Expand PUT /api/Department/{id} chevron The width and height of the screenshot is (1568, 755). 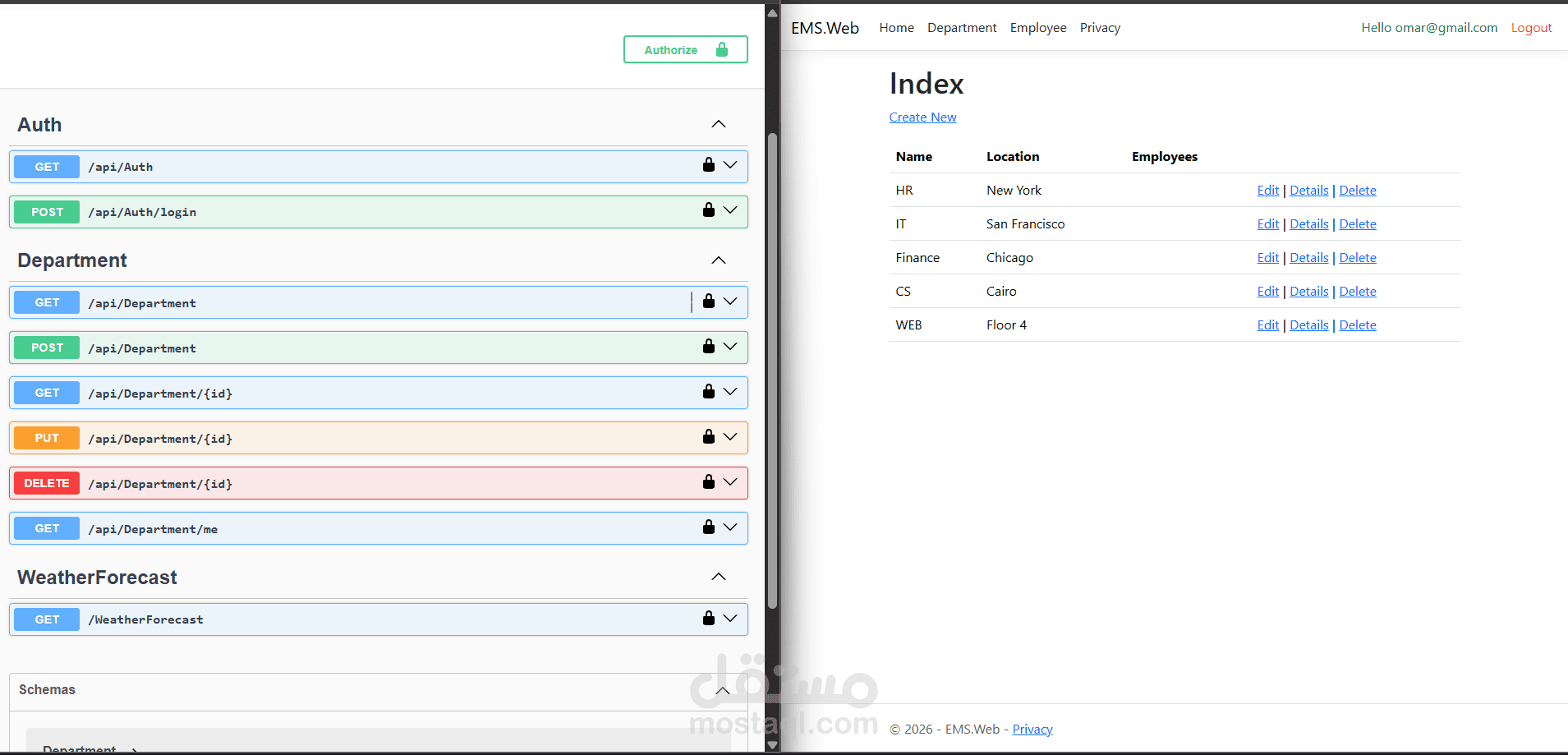tap(730, 437)
